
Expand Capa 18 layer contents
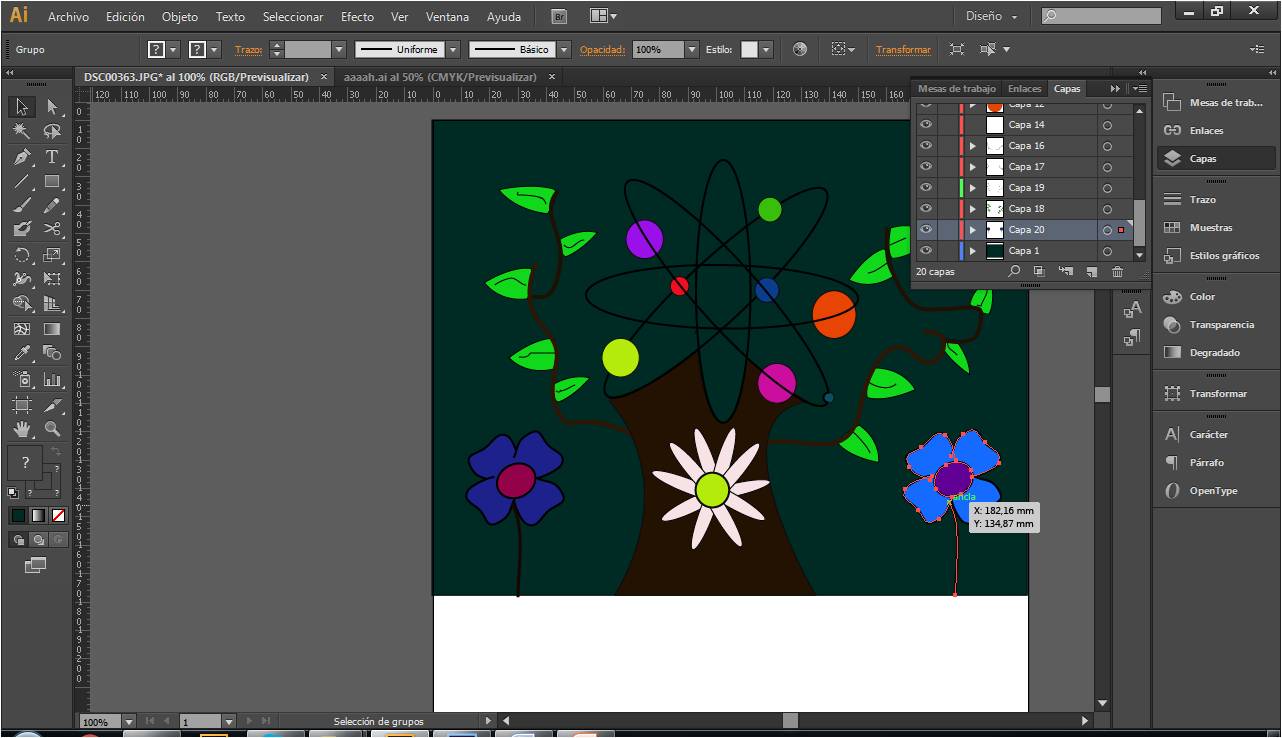(x=972, y=209)
